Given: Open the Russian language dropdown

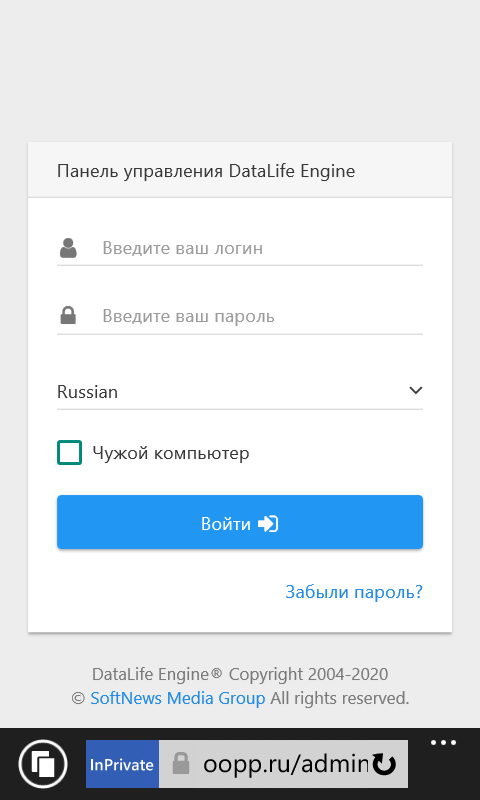Looking at the screenshot, I should click(x=240, y=392).
